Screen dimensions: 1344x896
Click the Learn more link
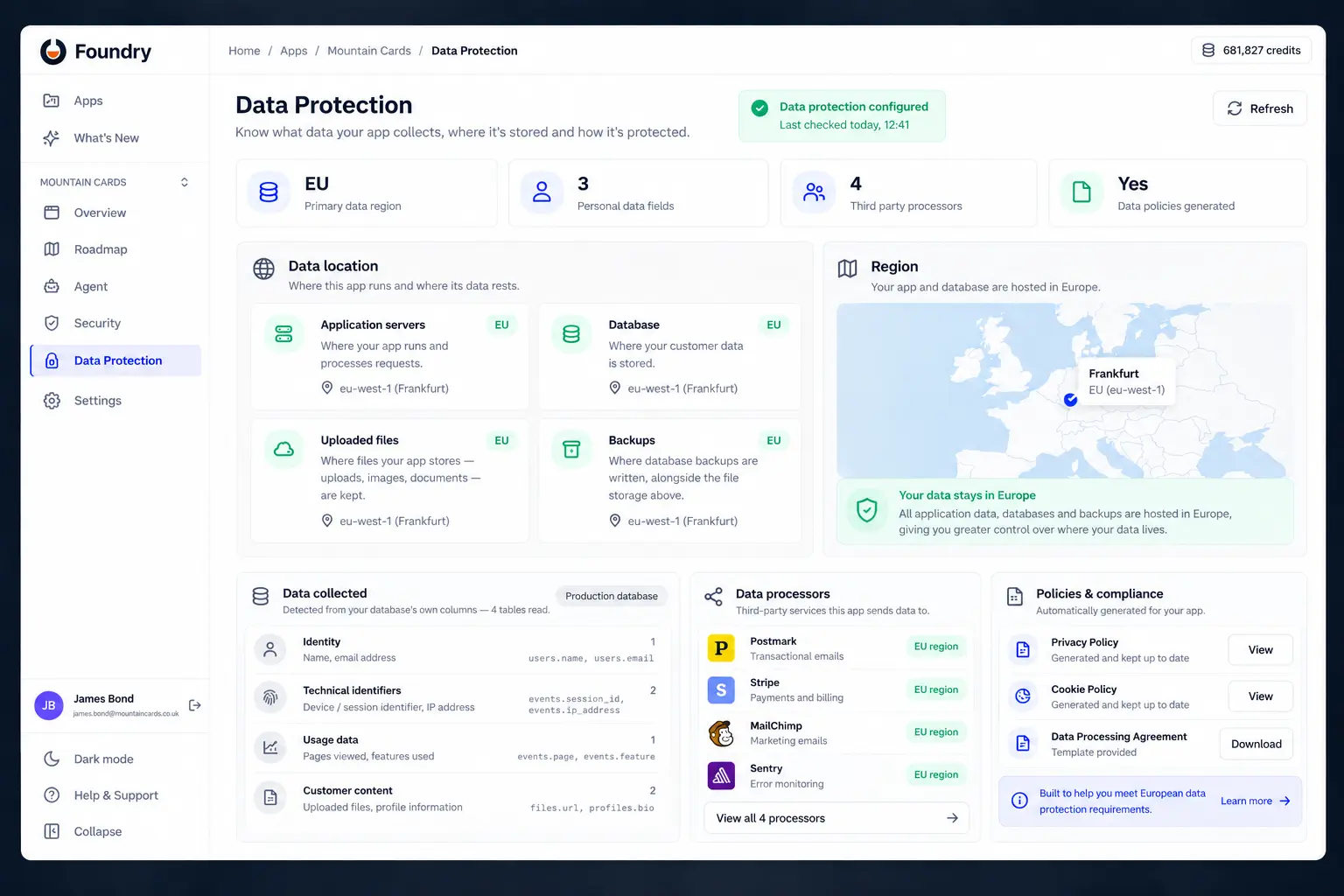(x=1255, y=801)
